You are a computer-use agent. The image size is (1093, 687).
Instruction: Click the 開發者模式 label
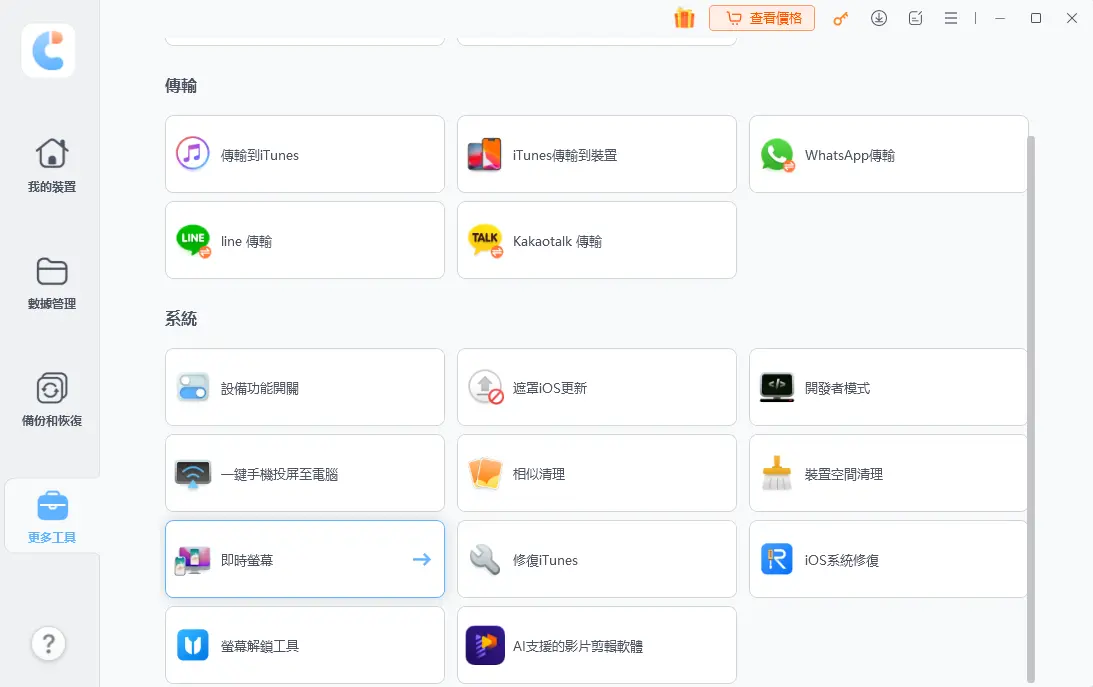(x=837, y=389)
